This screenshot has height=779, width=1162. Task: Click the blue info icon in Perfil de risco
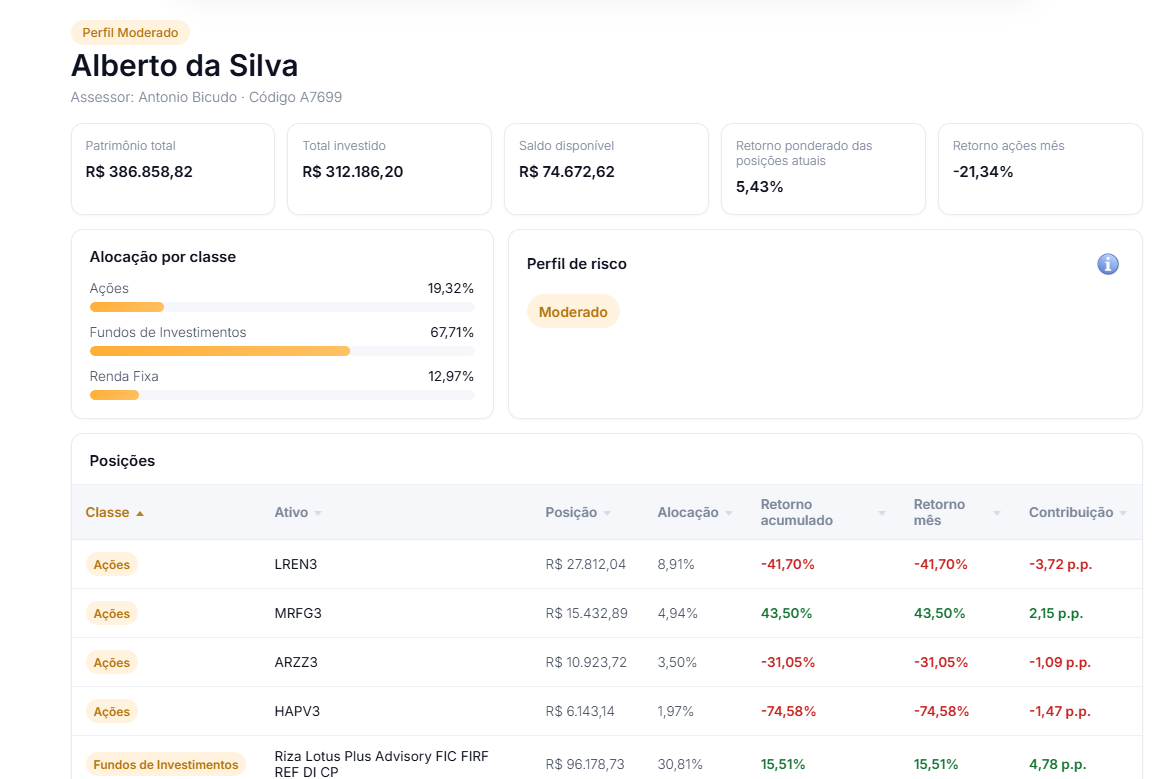click(1107, 264)
